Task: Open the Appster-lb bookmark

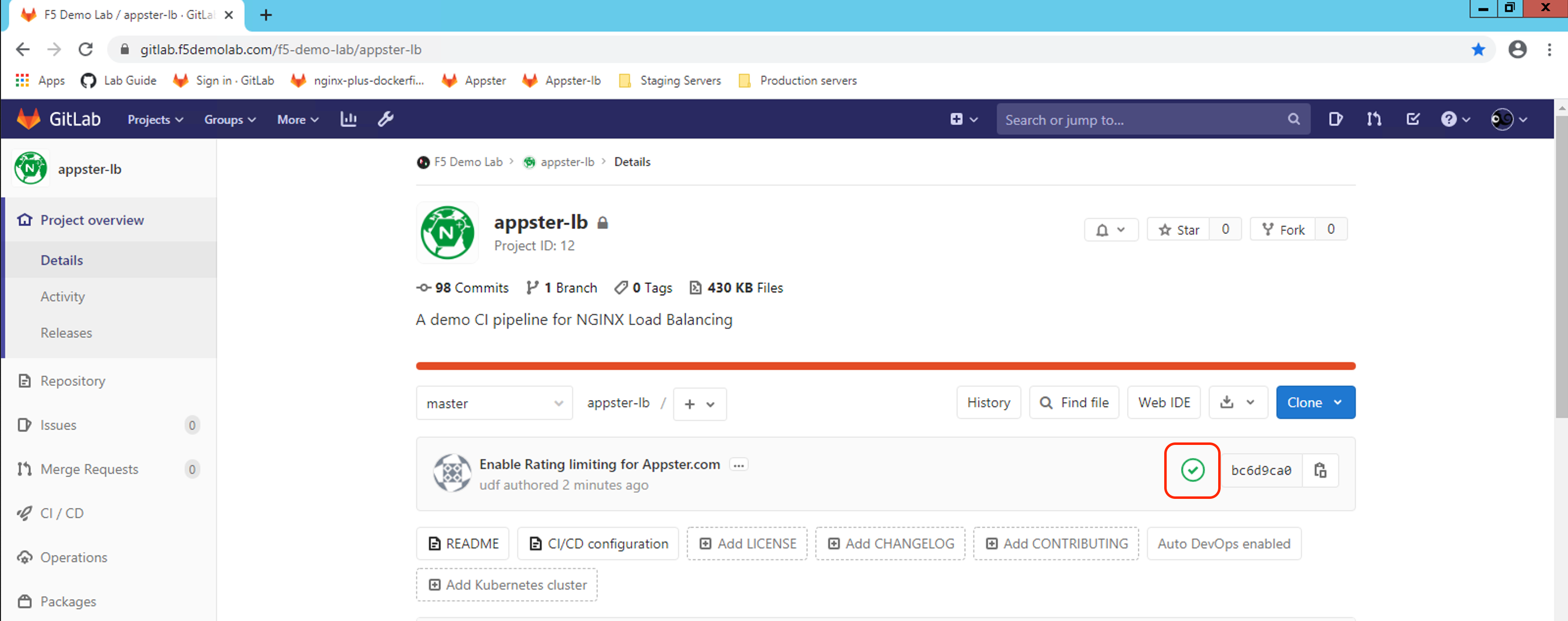Action: click(x=561, y=80)
